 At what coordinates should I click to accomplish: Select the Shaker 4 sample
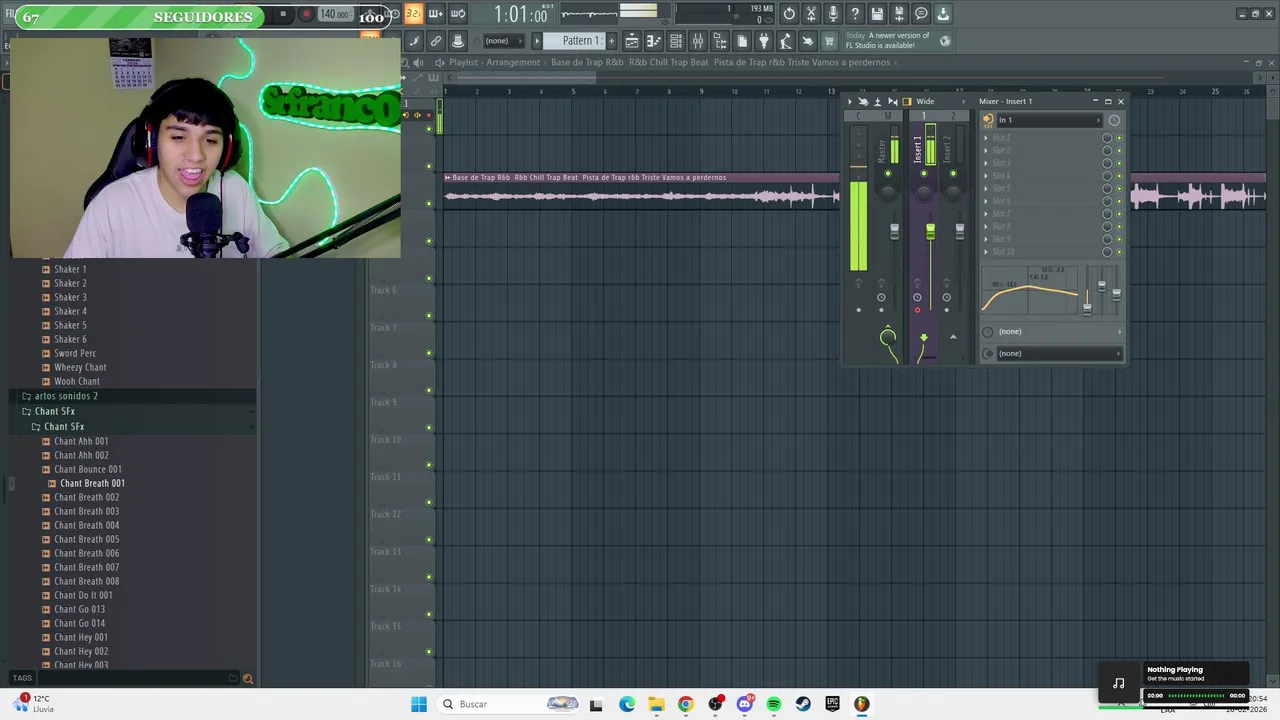[70, 311]
